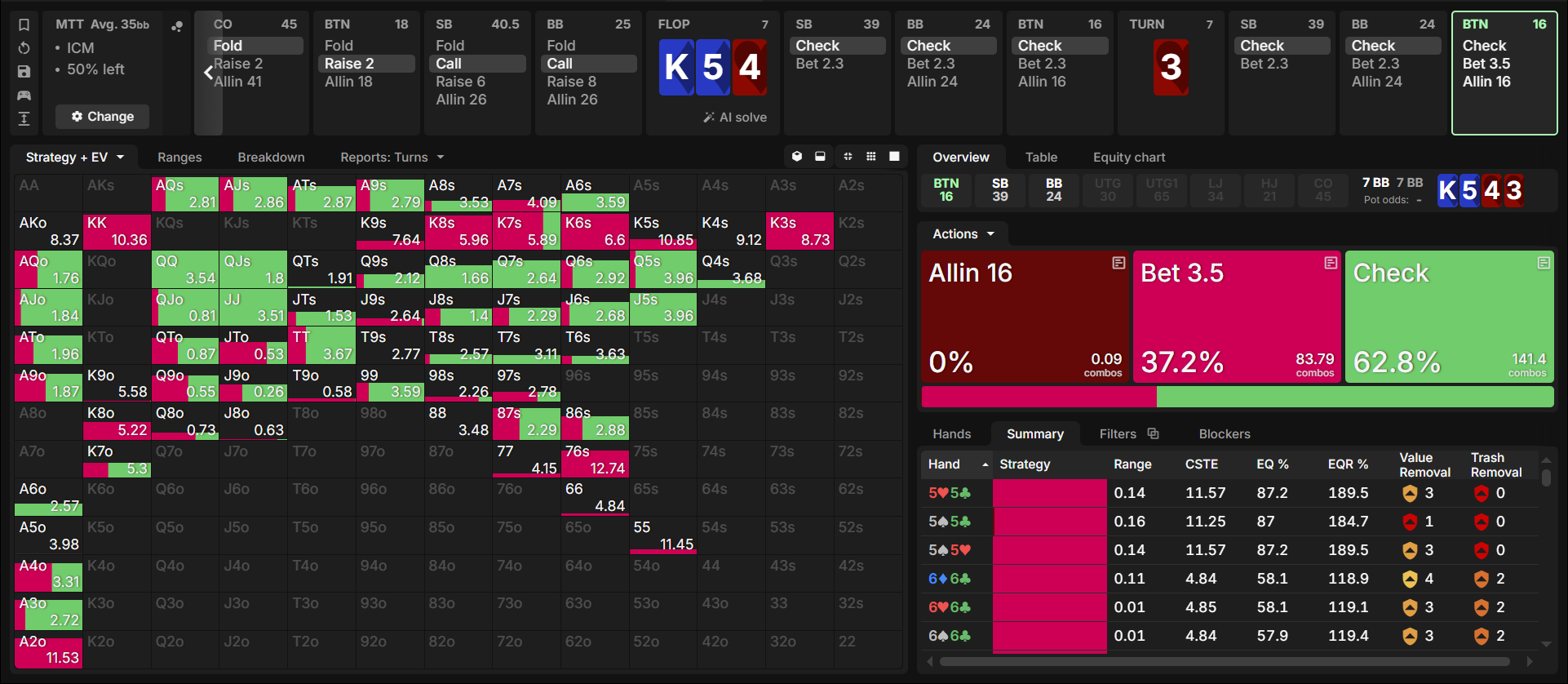The image size is (1568, 684).
Task: Select the small grid matrix size icon
Action: coord(871,157)
